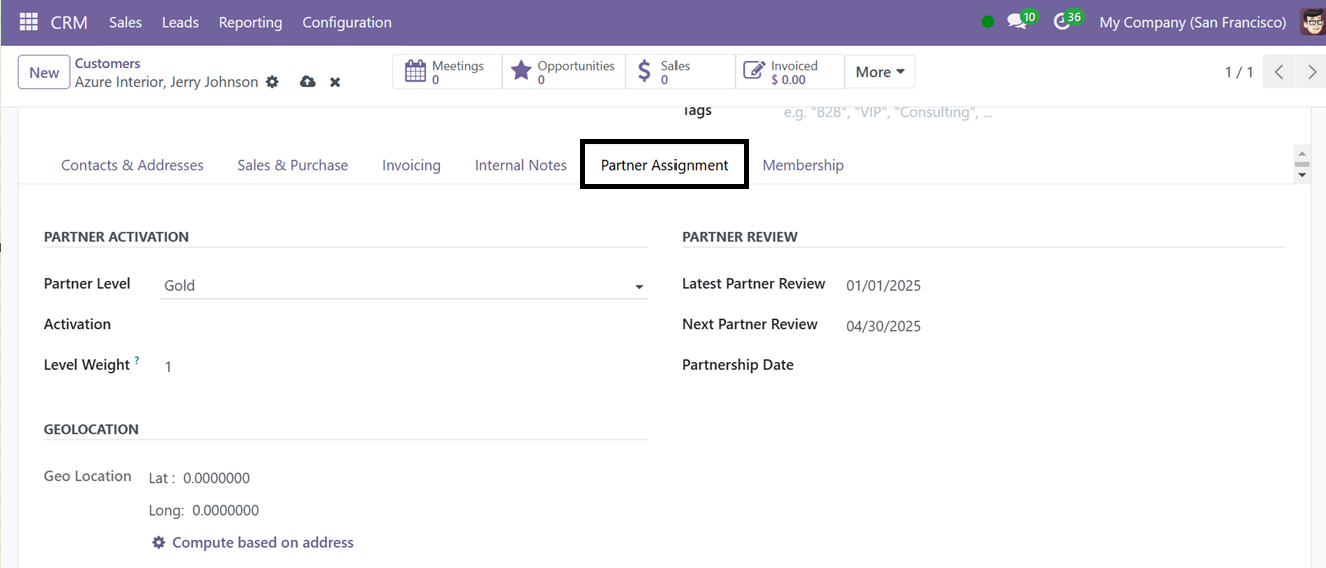
Task: Open the apps grid home menu
Action: [28, 22]
